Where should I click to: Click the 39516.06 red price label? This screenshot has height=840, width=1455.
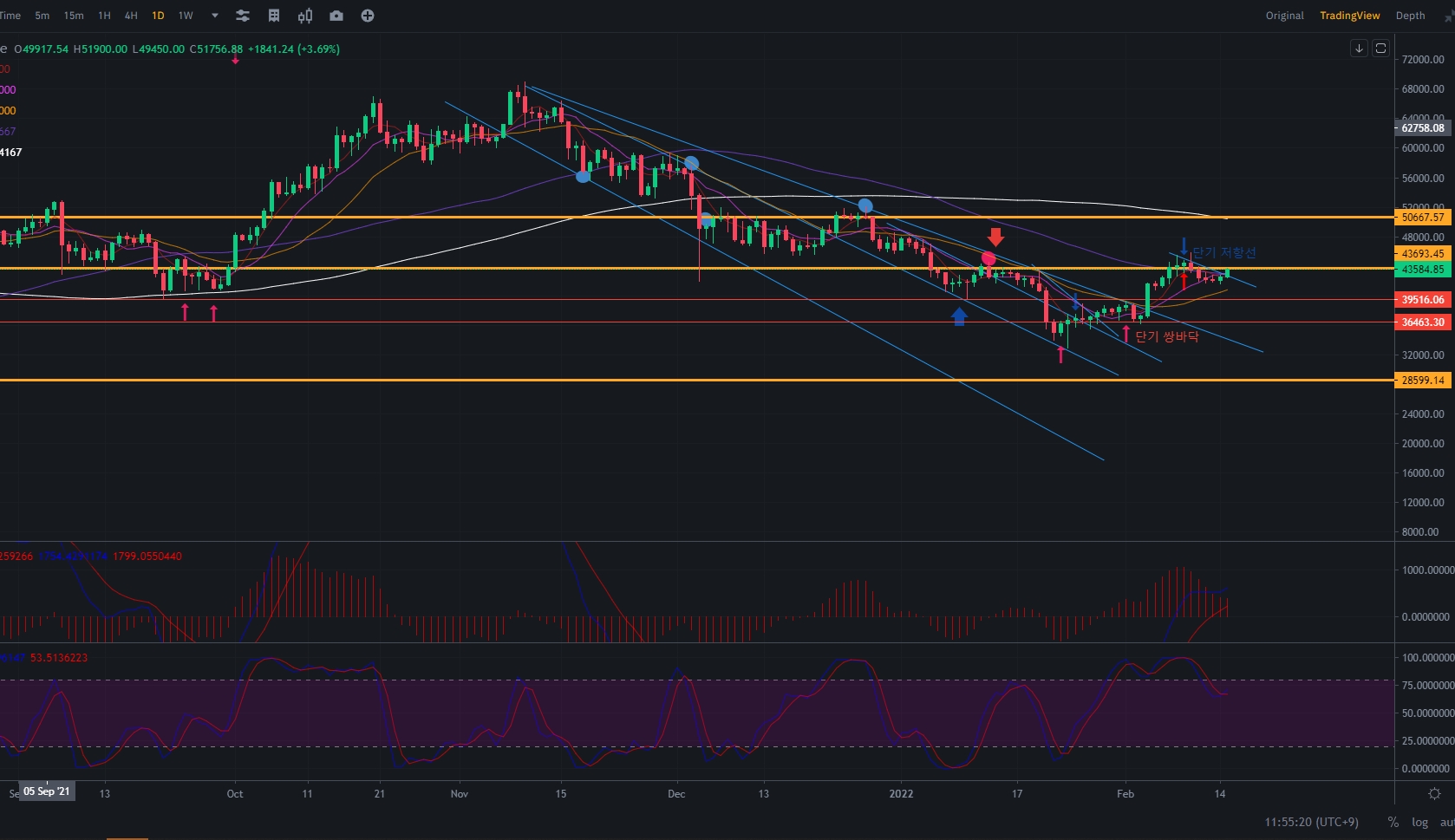[x=1422, y=300]
